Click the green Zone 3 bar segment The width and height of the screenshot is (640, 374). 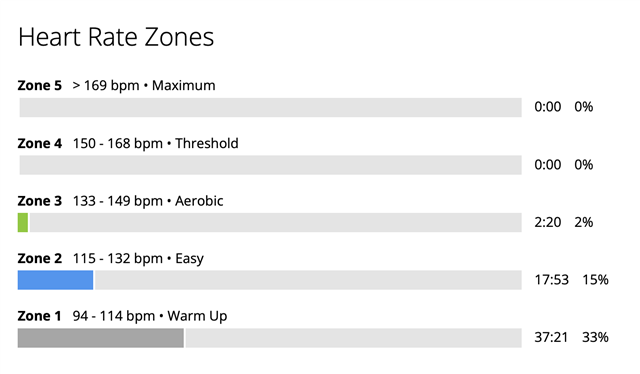(23, 223)
